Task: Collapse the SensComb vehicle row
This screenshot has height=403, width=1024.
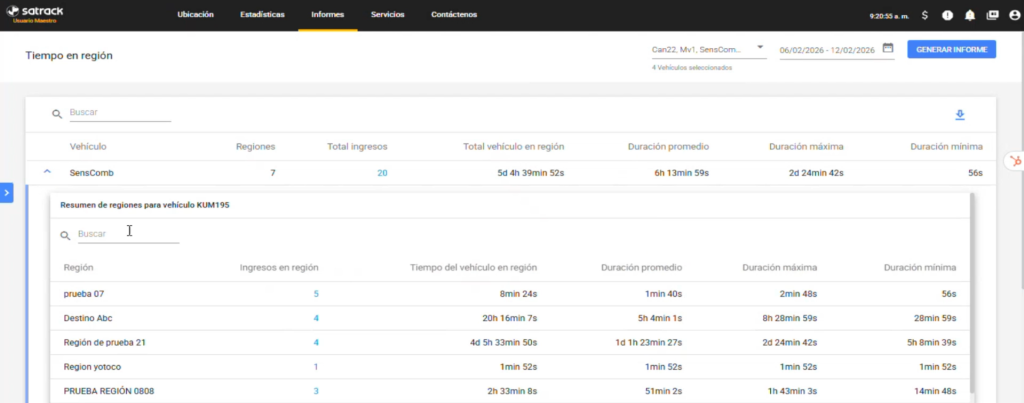Action: [x=46, y=172]
